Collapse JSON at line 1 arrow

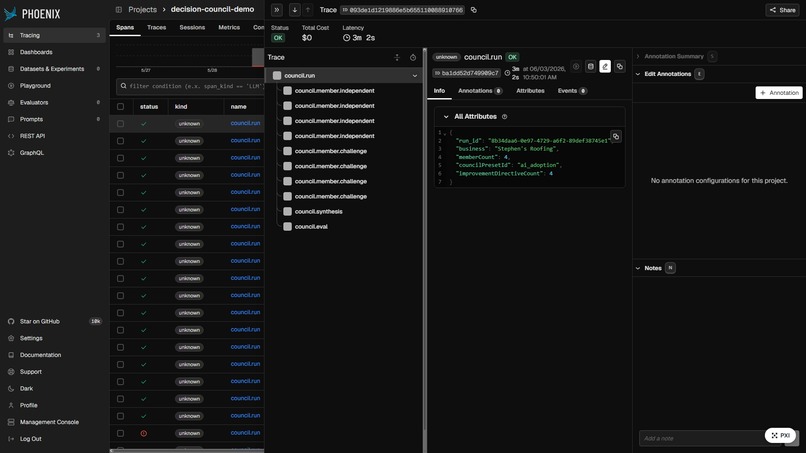[x=445, y=133]
